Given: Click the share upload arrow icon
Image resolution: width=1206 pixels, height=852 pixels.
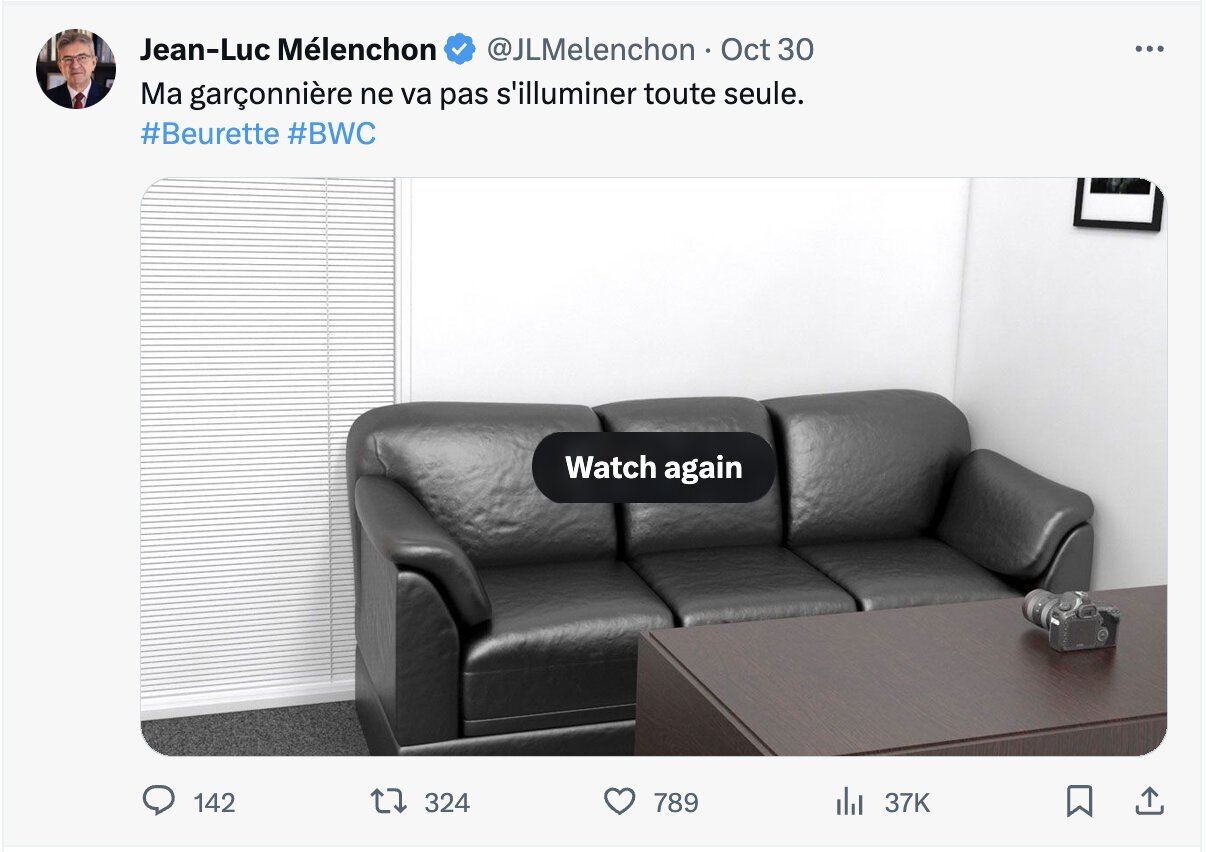Looking at the screenshot, I should tap(1150, 801).
